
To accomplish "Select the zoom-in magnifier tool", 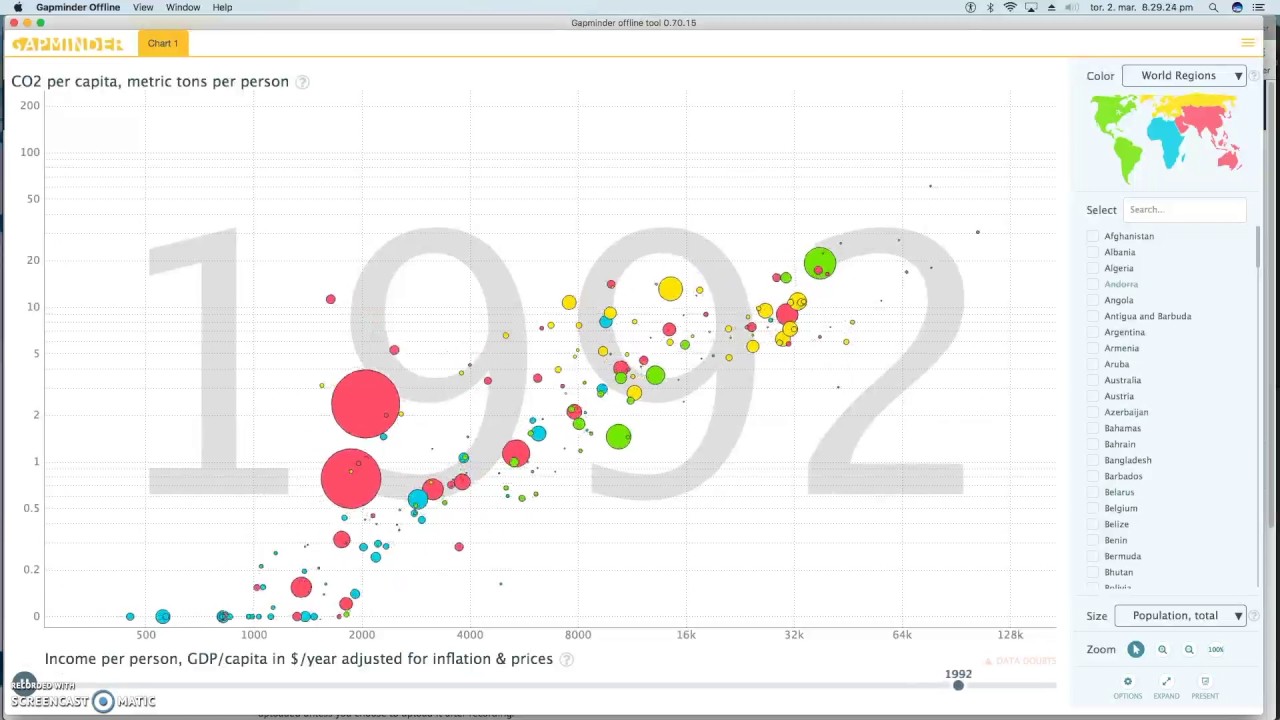I will tap(1162, 650).
